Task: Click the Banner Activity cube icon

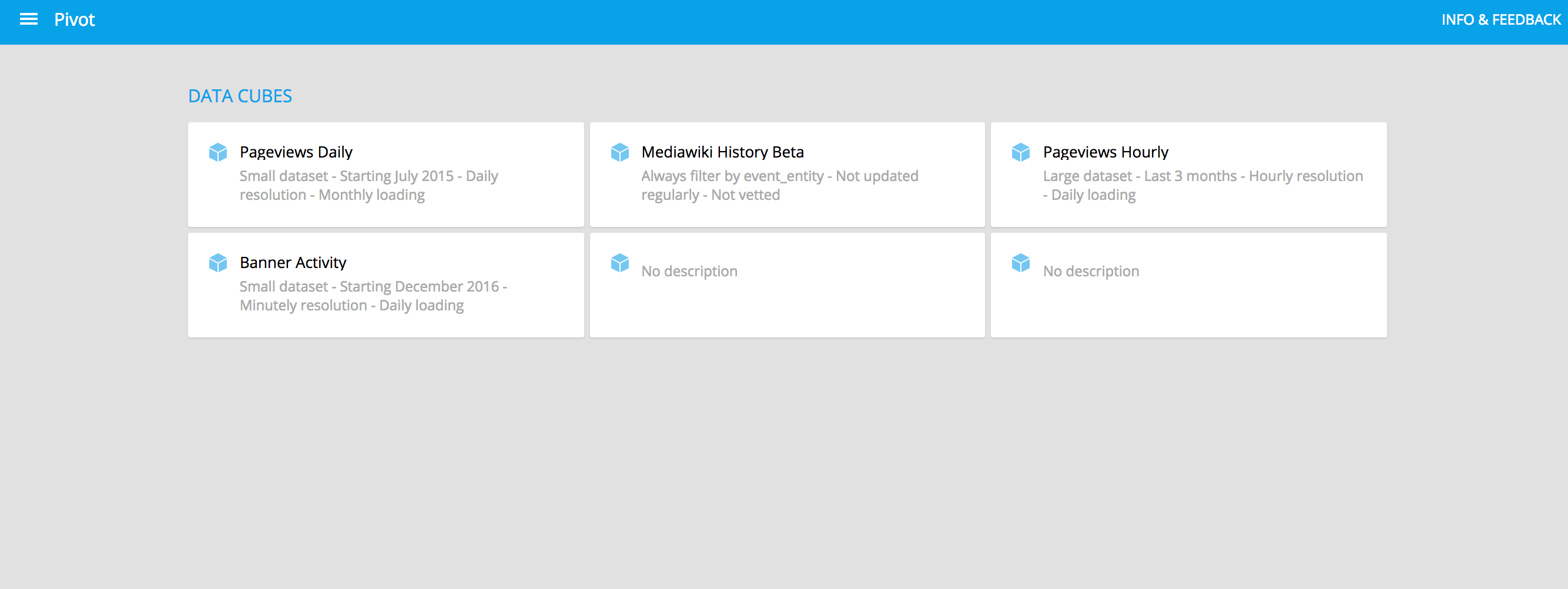Action: (x=218, y=263)
